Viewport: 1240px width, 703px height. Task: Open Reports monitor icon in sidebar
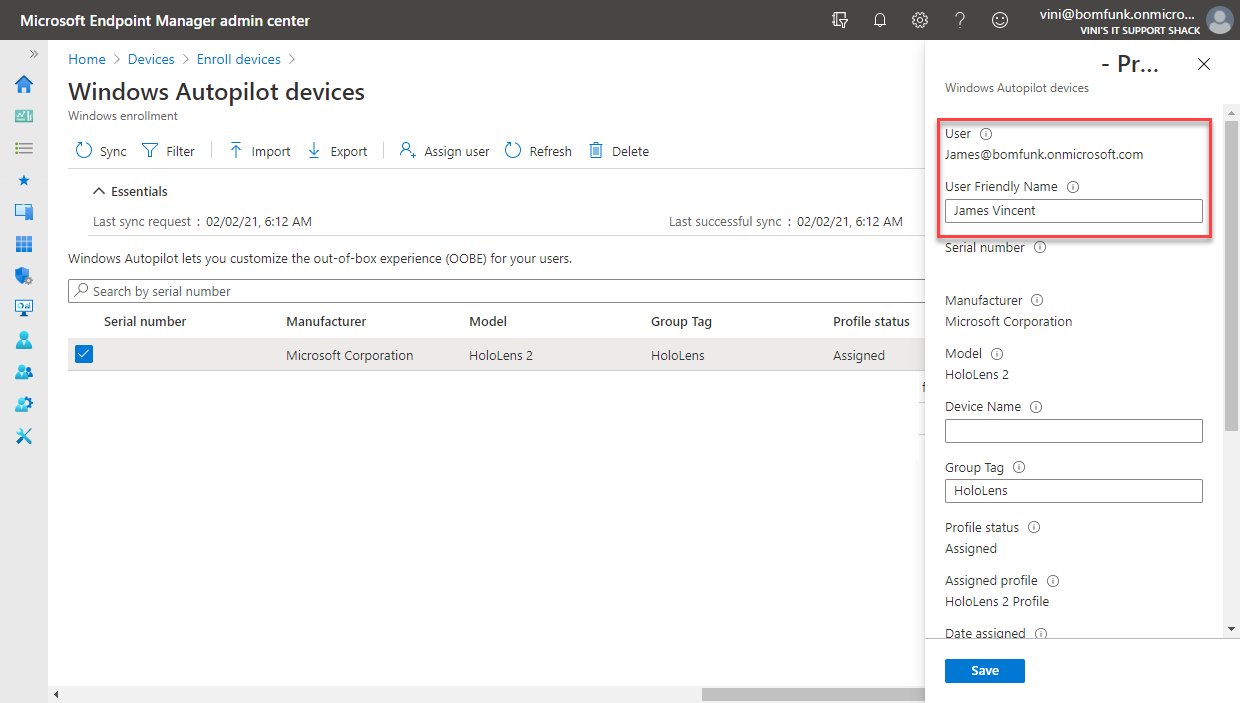(x=24, y=308)
